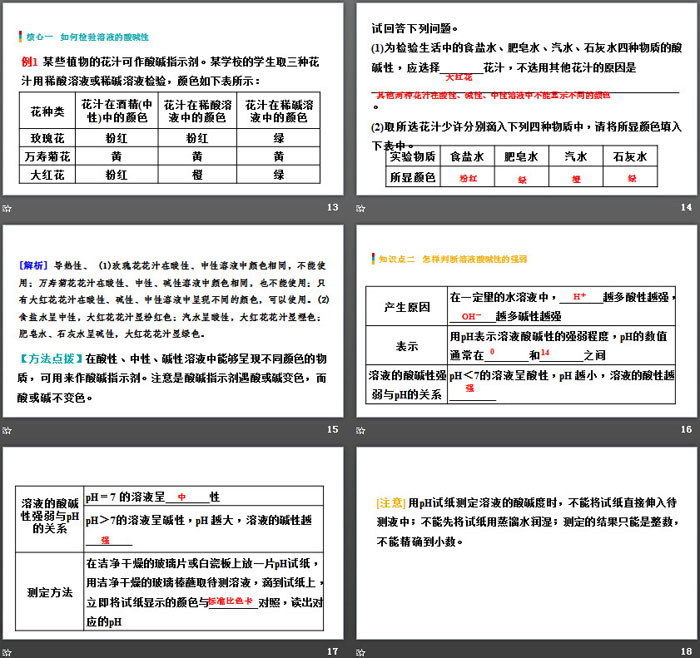Viewport: 700px width, 658px height.
Task: Click the animation star icon under slide 14
Action: click(362, 207)
